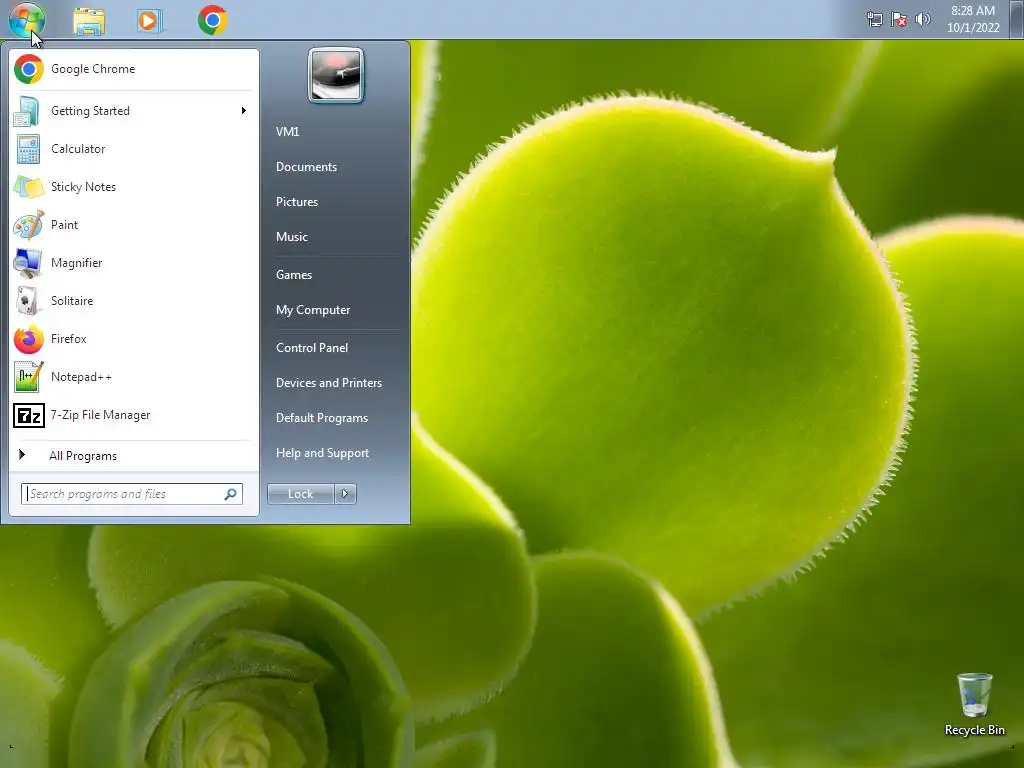Open Help and Support
The height and width of the screenshot is (768, 1024).
coord(322,453)
